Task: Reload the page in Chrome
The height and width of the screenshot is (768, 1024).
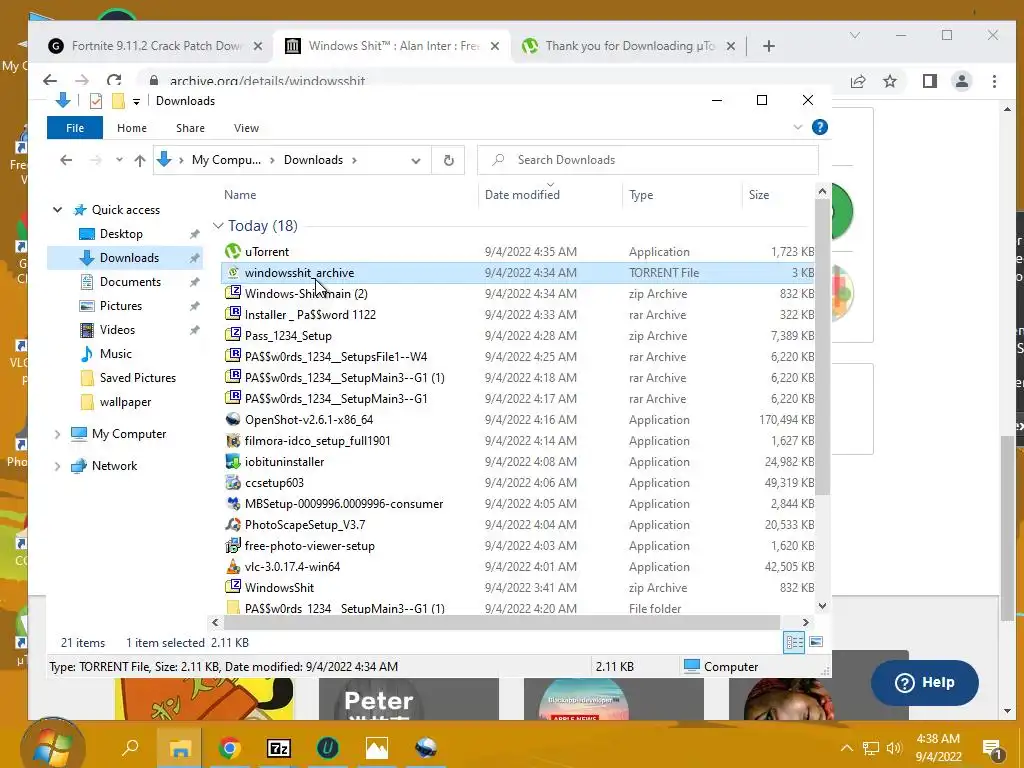Action: (114, 80)
